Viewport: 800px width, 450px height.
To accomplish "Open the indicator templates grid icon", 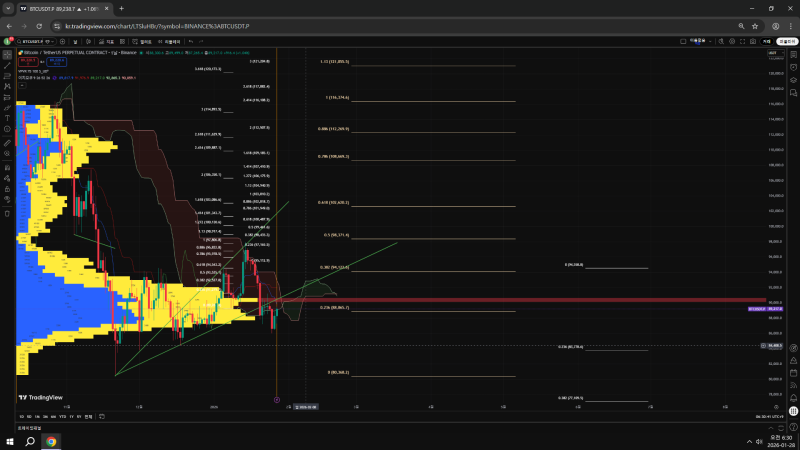I will coord(122,41).
